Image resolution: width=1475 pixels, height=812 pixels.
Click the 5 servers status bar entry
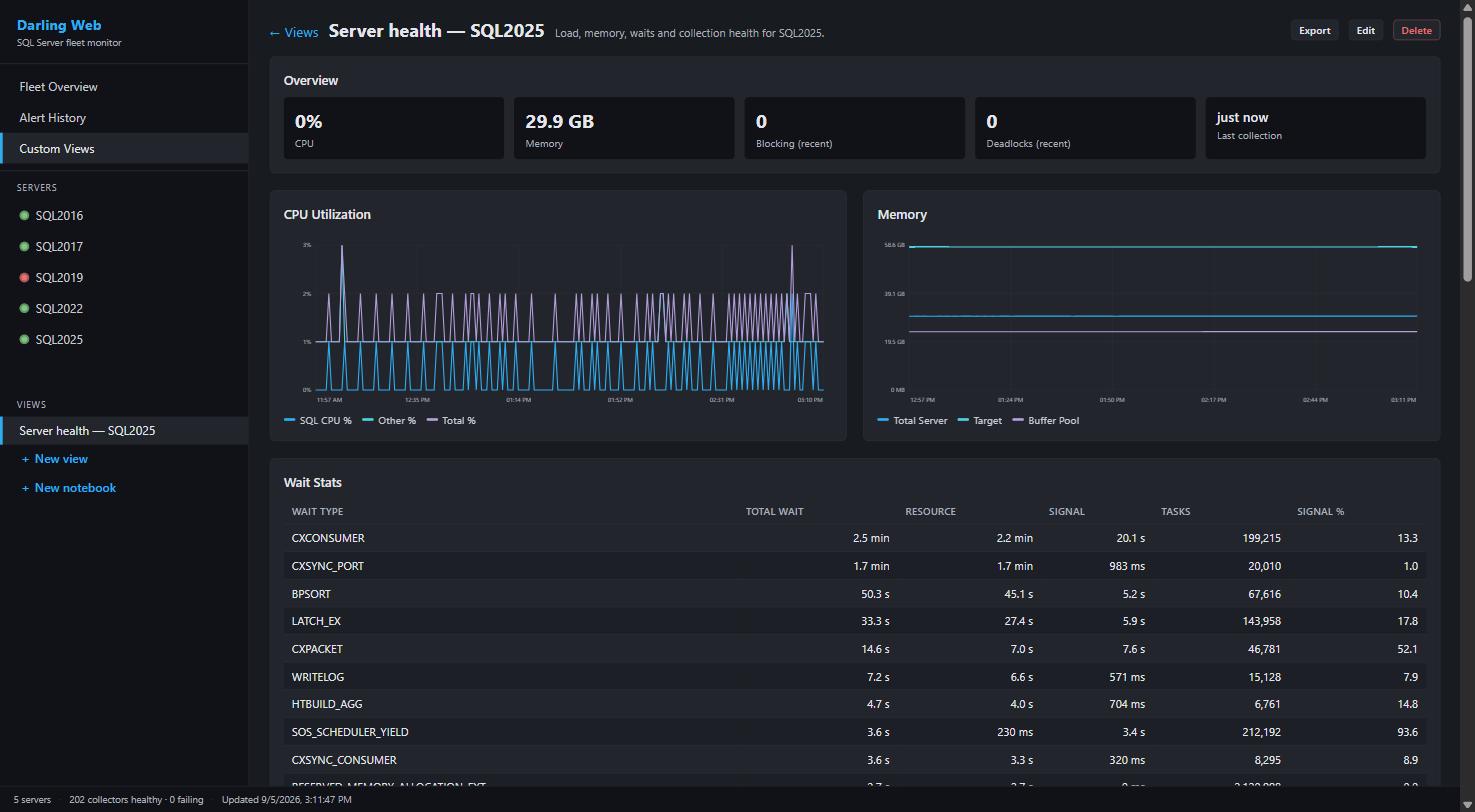click(32, 800)
